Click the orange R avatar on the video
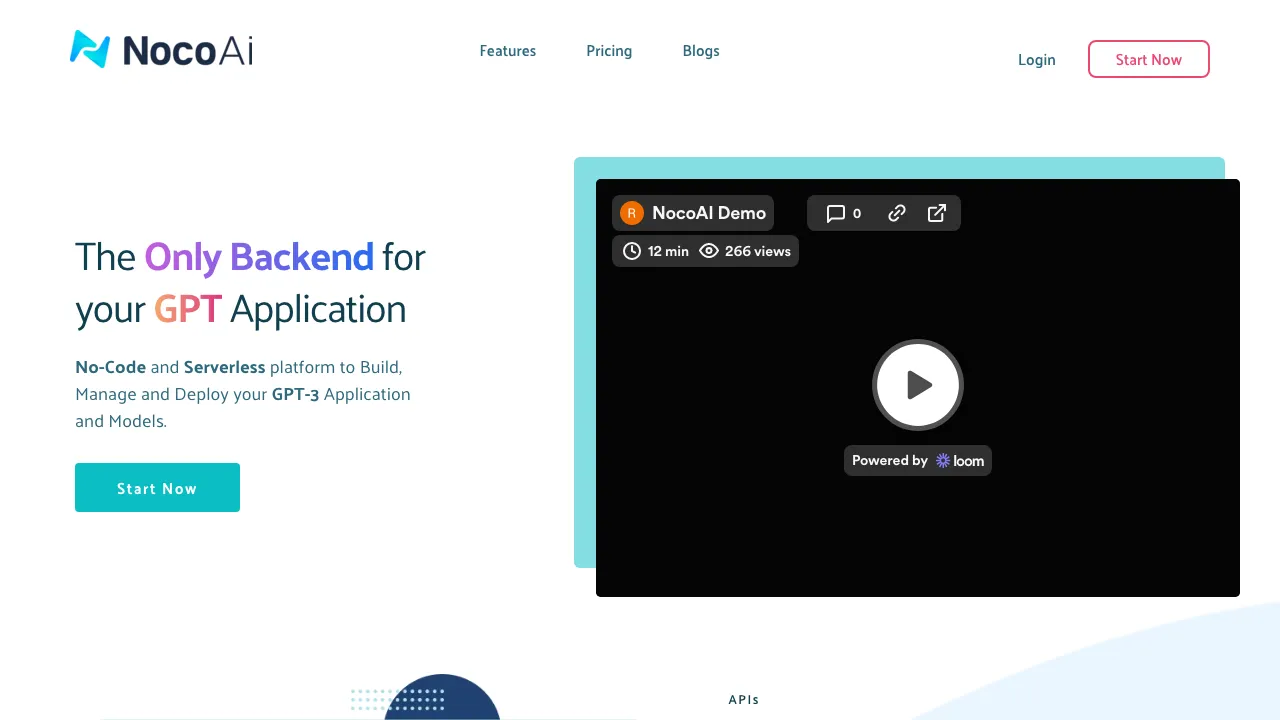Image resolution: width=1280 pixels, height=720 pixels. (631, 213)
